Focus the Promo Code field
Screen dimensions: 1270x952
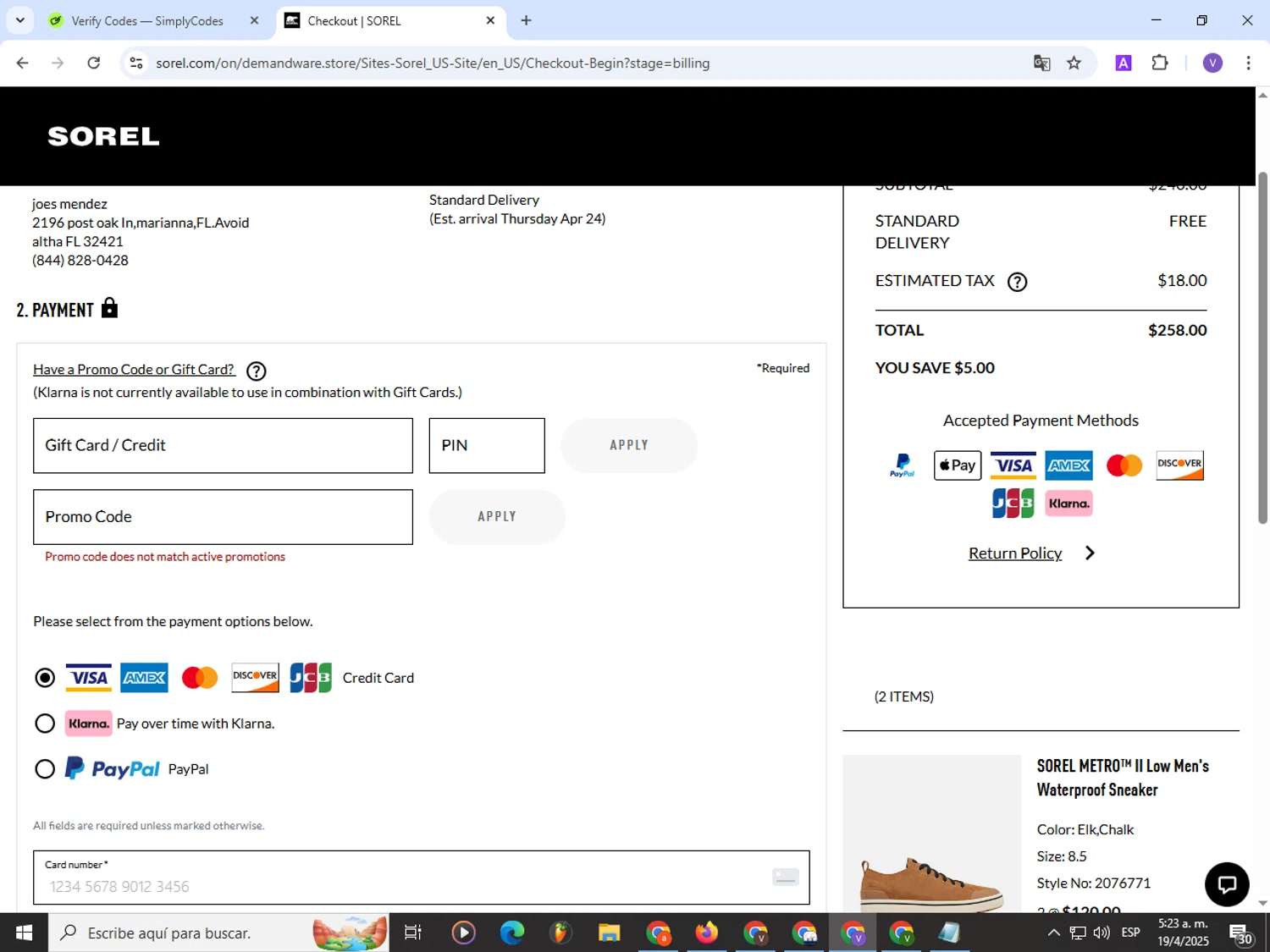click(x=223, y=517)
